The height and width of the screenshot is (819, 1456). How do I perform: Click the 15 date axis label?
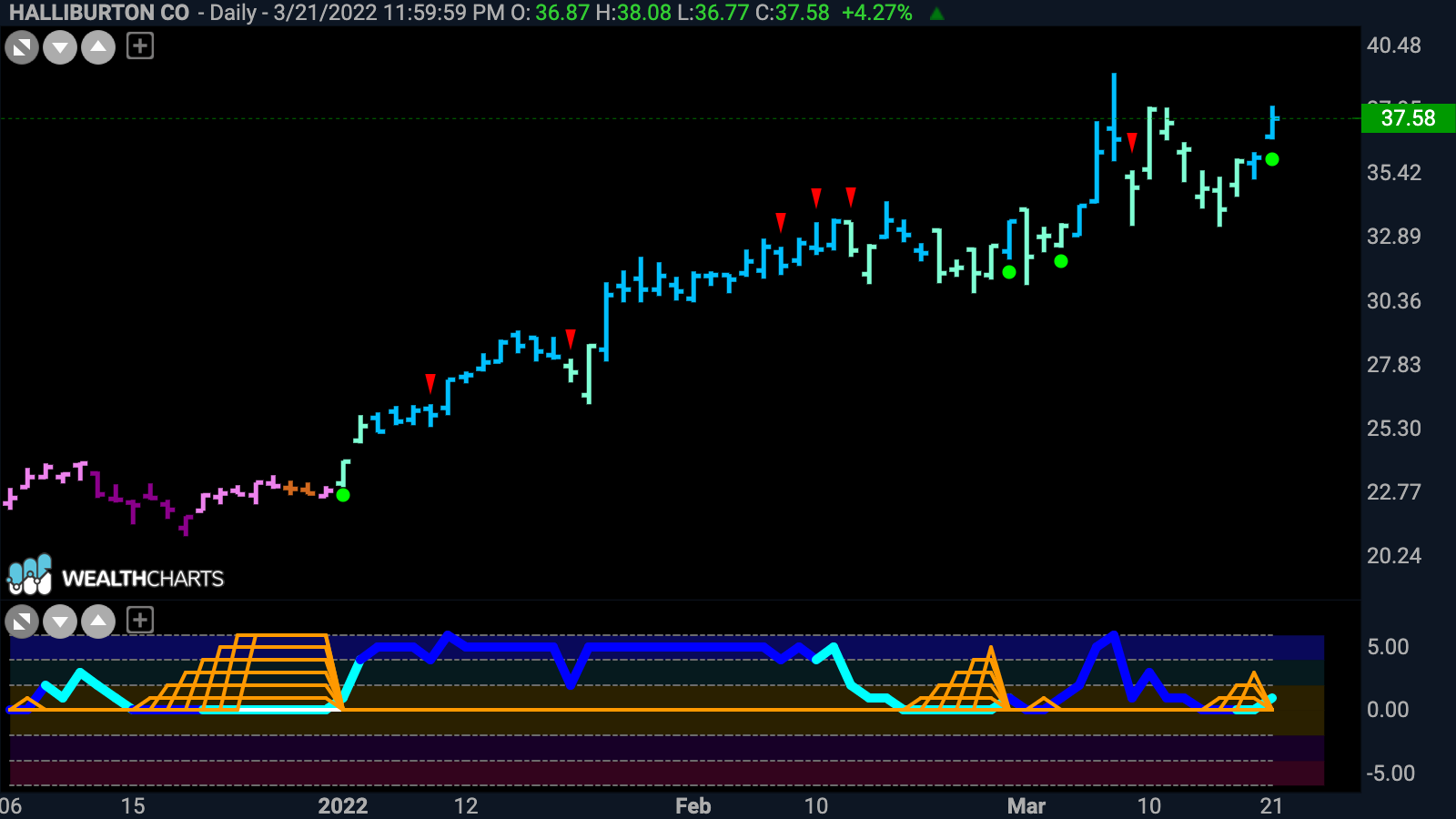click(x=133, y=806)
